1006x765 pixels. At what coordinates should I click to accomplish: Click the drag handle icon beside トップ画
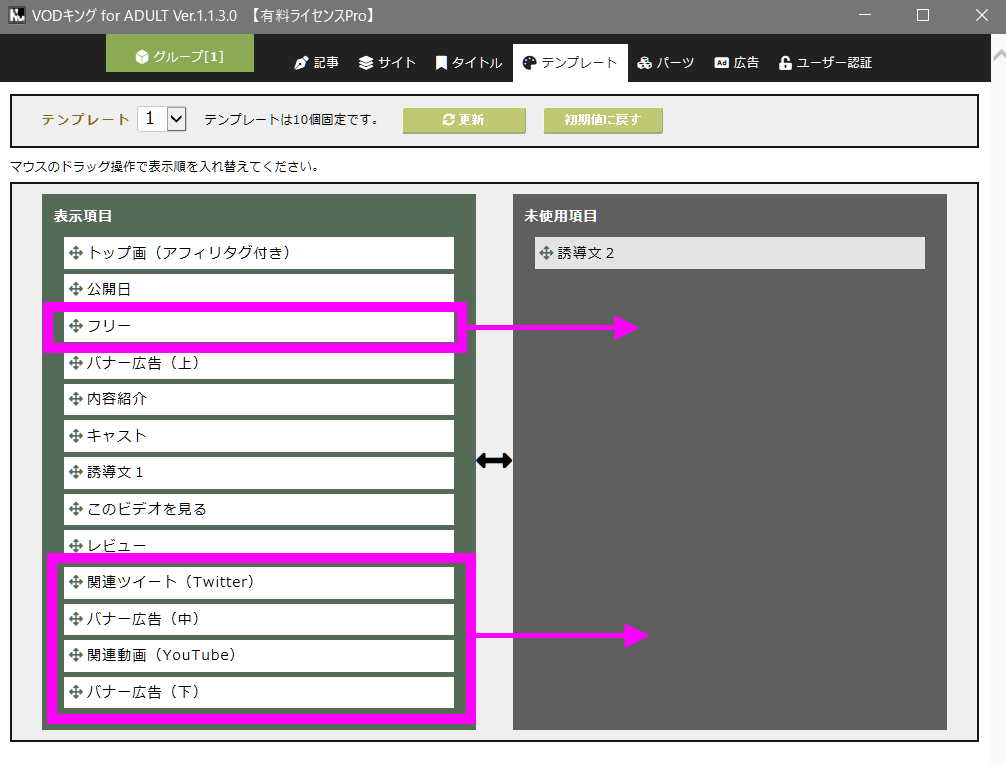(76, 253)
